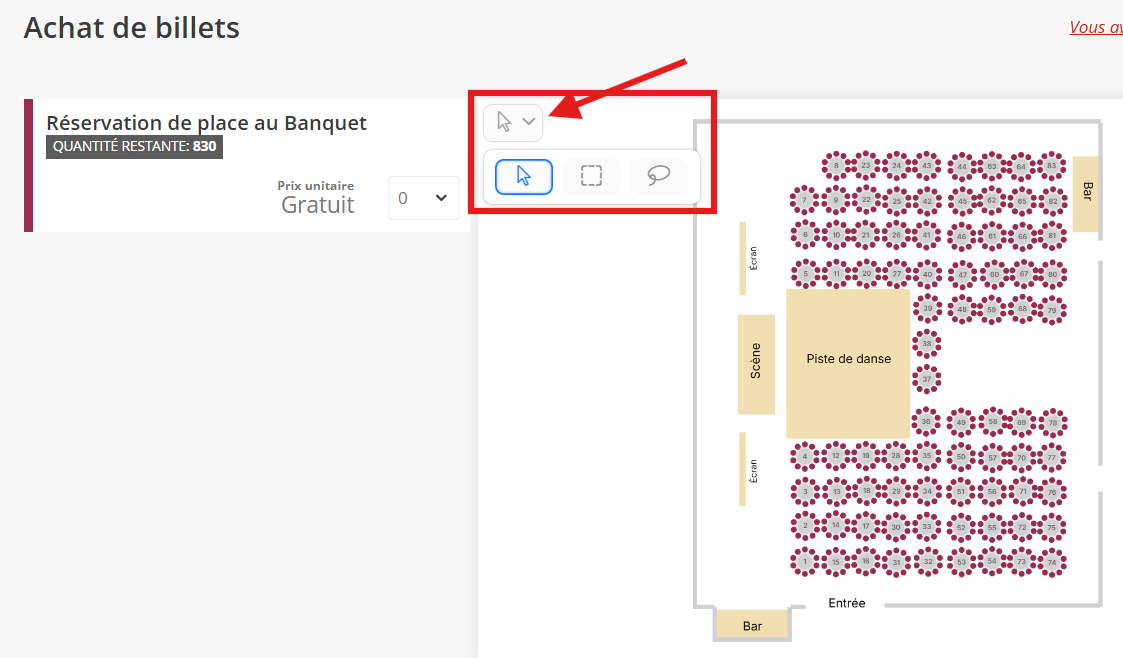Click the Quantité restante 830 badge
The height and width of the screenshot is (658, 1123).
pos(135,147)
